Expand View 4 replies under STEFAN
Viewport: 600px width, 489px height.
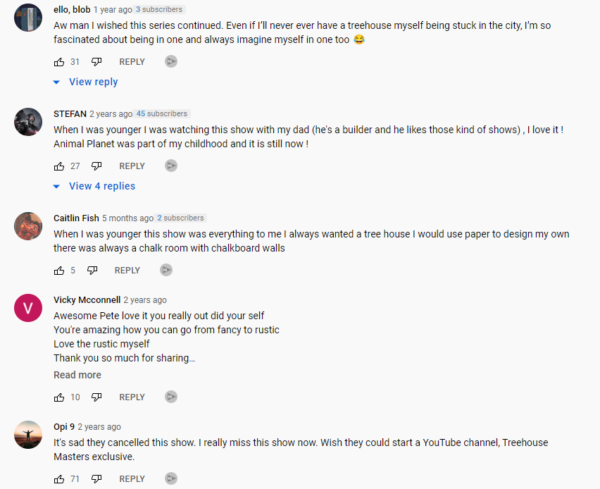point(101,186)
